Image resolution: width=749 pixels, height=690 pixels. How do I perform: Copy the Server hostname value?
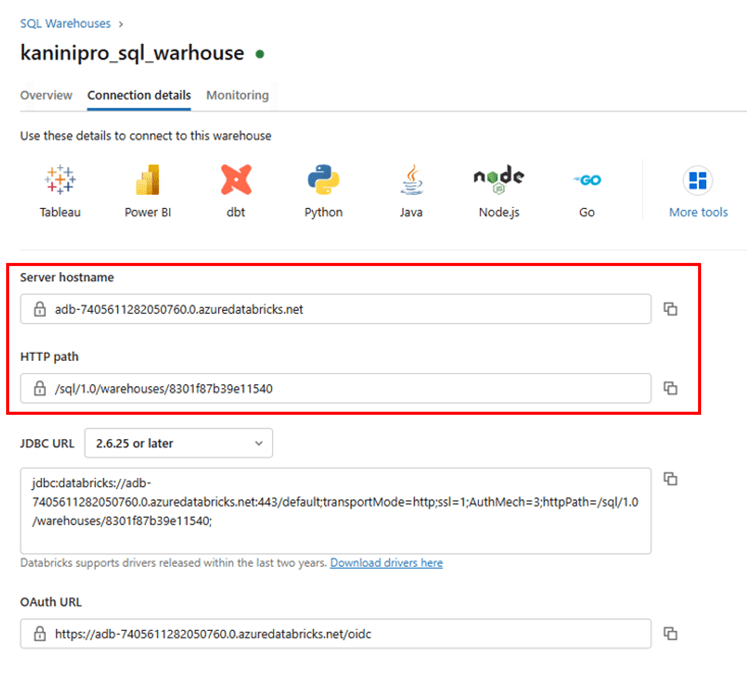coord(671,310)
